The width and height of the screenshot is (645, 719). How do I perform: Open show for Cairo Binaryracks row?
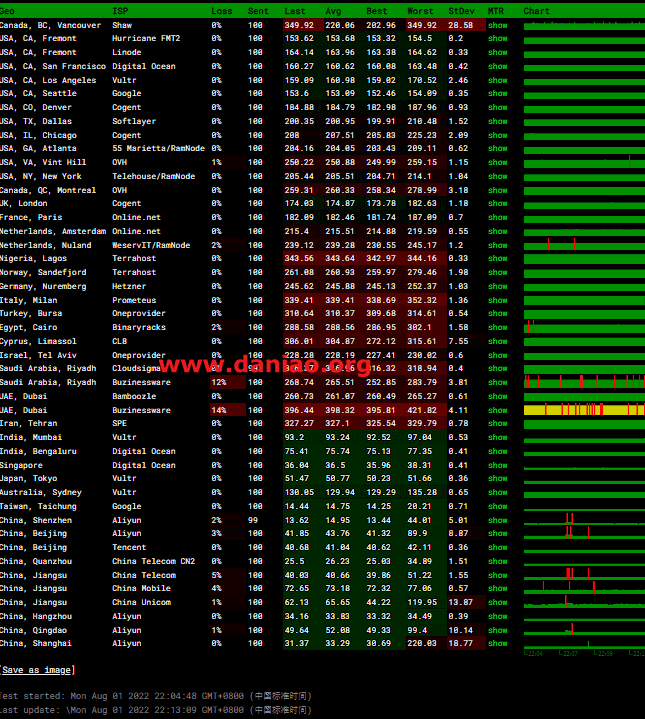click(x=497, y=327)
